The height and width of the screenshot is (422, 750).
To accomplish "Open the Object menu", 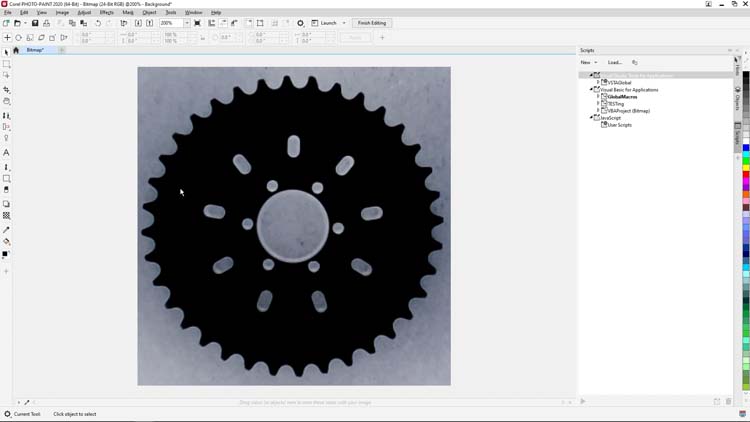I will pyautogui.click(x=149, y=12).
